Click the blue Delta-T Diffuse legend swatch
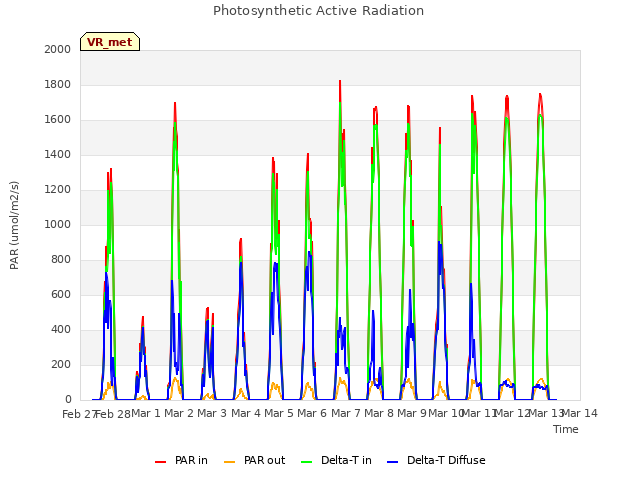 pos(393,462)
